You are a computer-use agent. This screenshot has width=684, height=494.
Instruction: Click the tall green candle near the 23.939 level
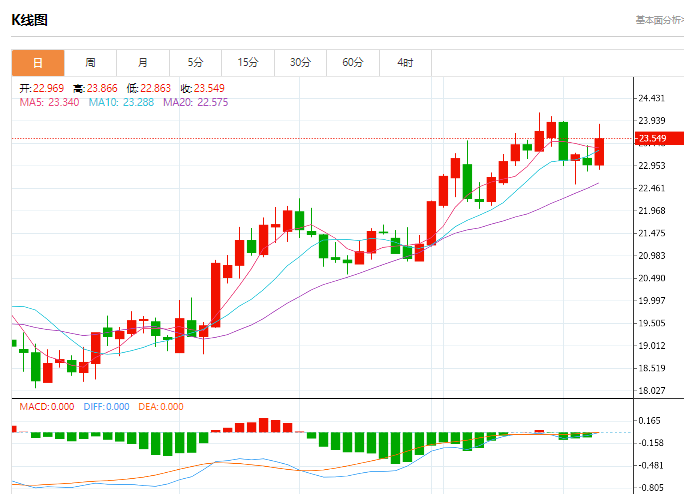coord(563,141)
